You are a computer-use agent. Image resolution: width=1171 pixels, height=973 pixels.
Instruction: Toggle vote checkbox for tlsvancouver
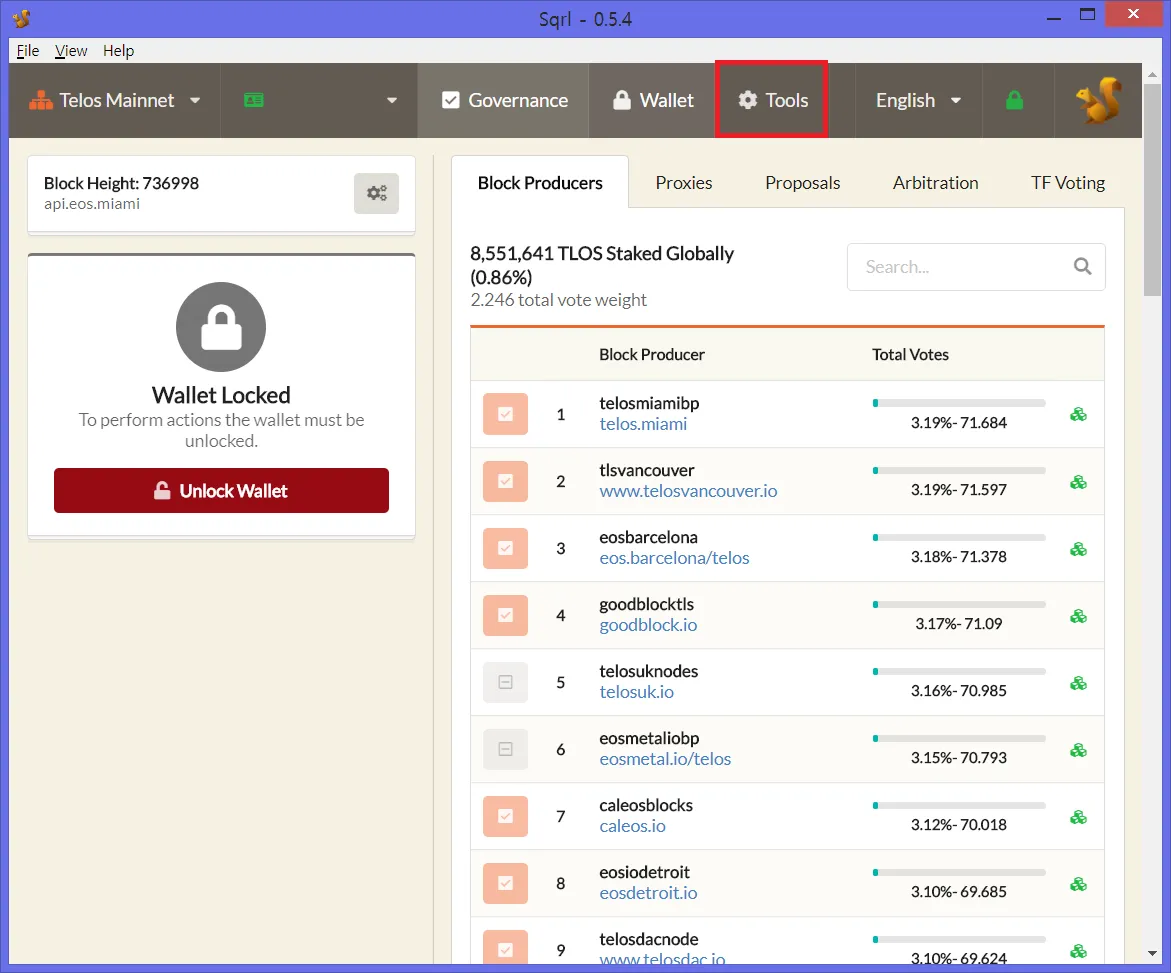(x=506, y=481)
